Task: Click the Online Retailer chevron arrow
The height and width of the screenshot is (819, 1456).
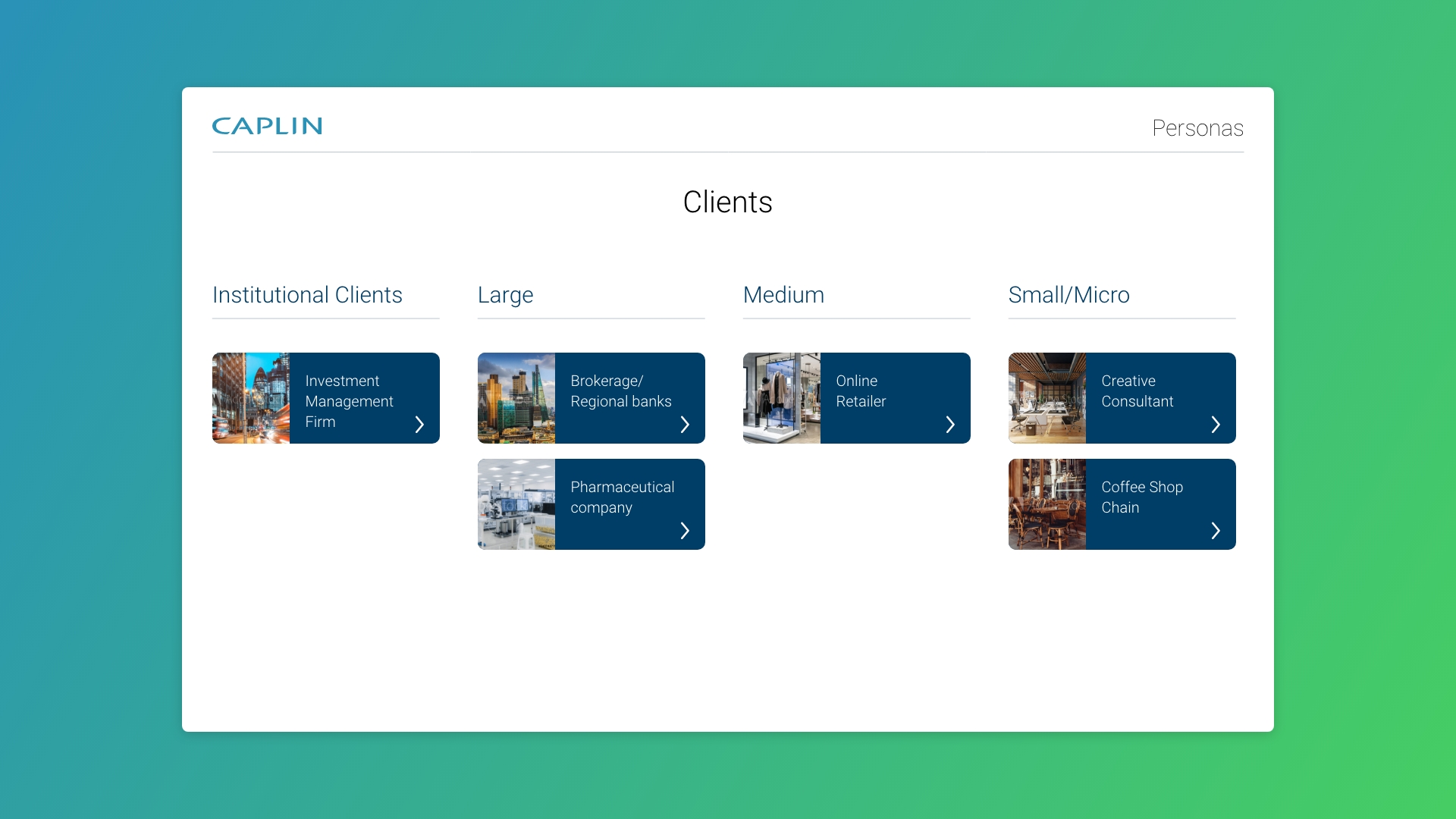Action: (x=950, y=425)
